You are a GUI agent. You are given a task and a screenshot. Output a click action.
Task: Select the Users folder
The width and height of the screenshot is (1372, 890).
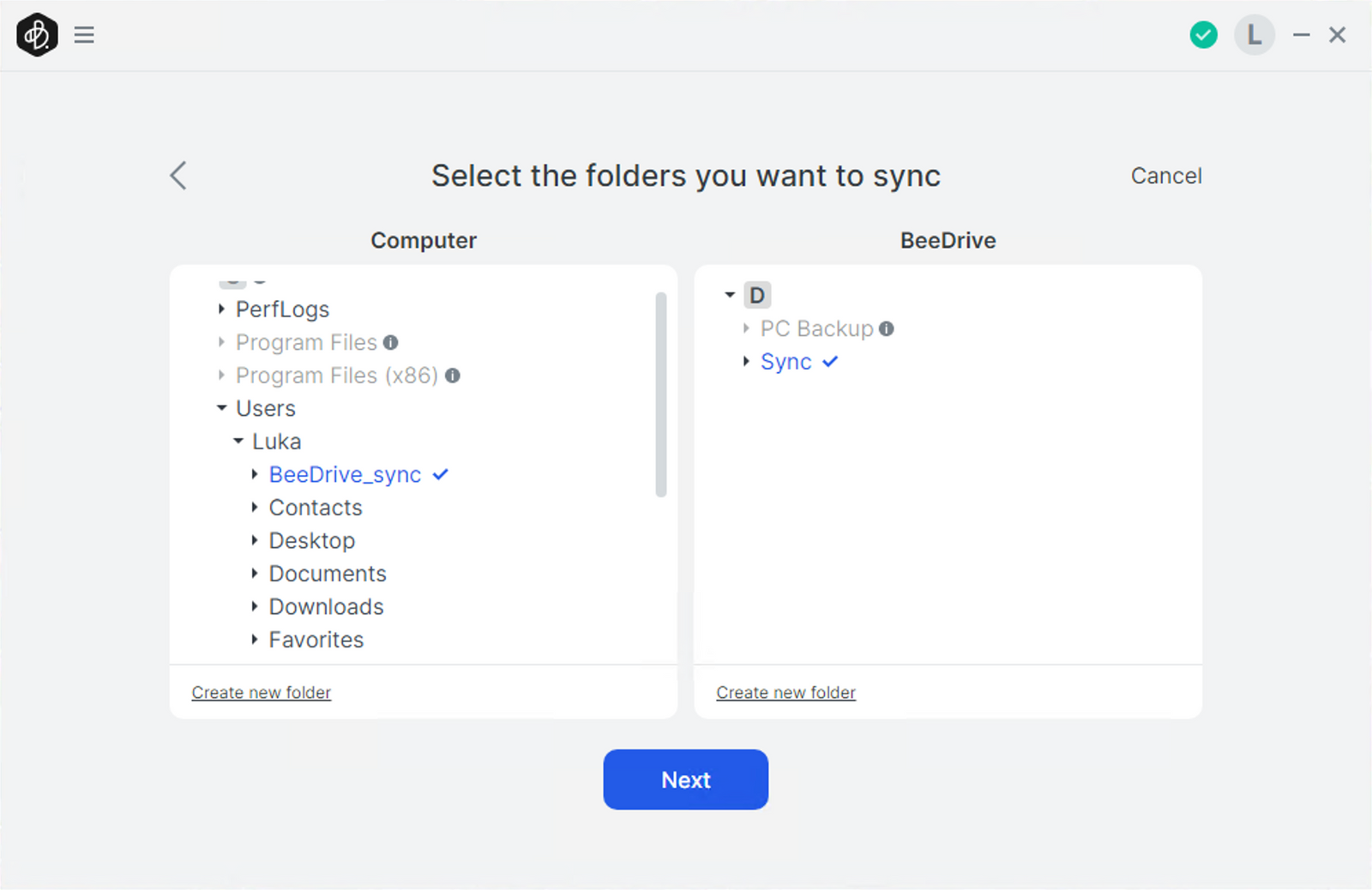point(266,408)
